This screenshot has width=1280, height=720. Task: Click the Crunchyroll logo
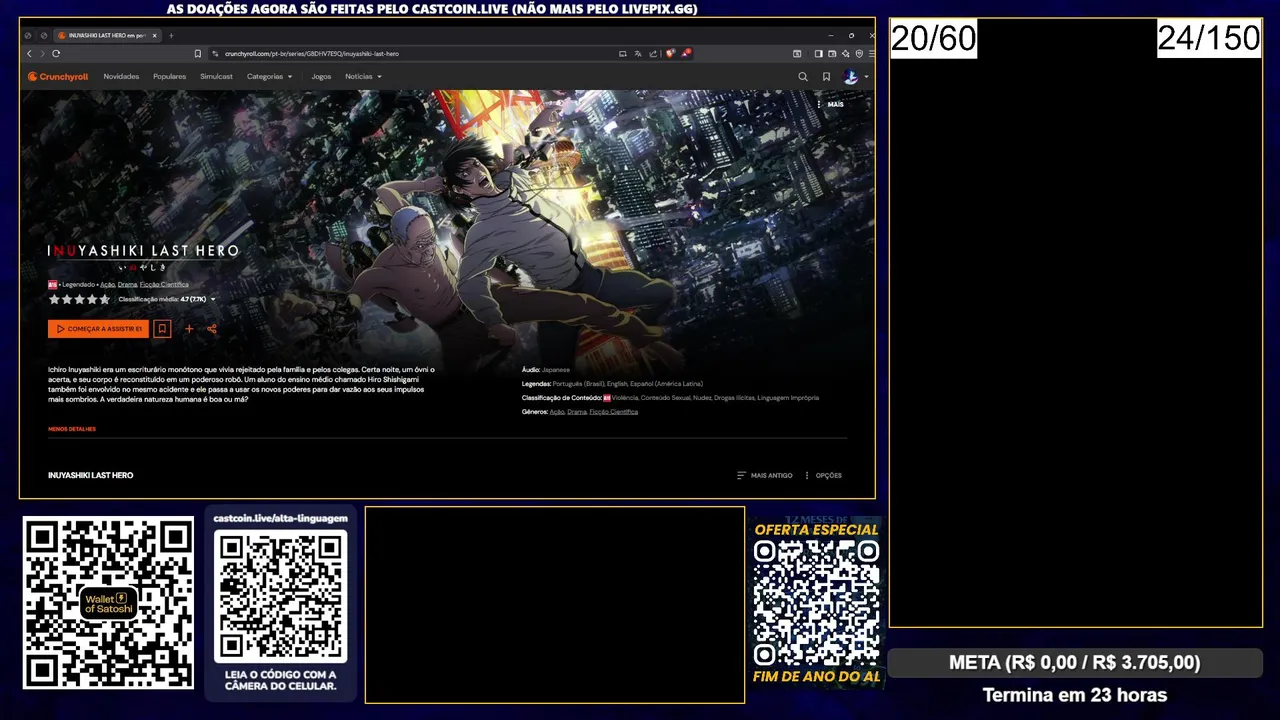coord(58,76)
